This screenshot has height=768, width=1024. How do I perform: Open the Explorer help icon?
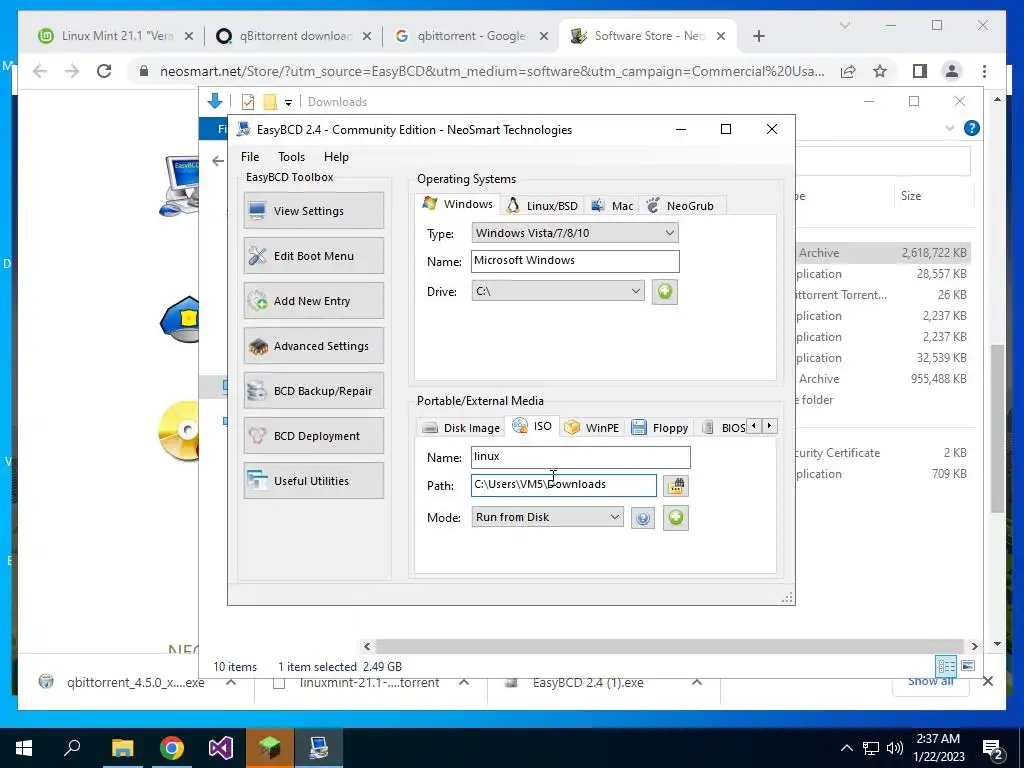(971, 128)
